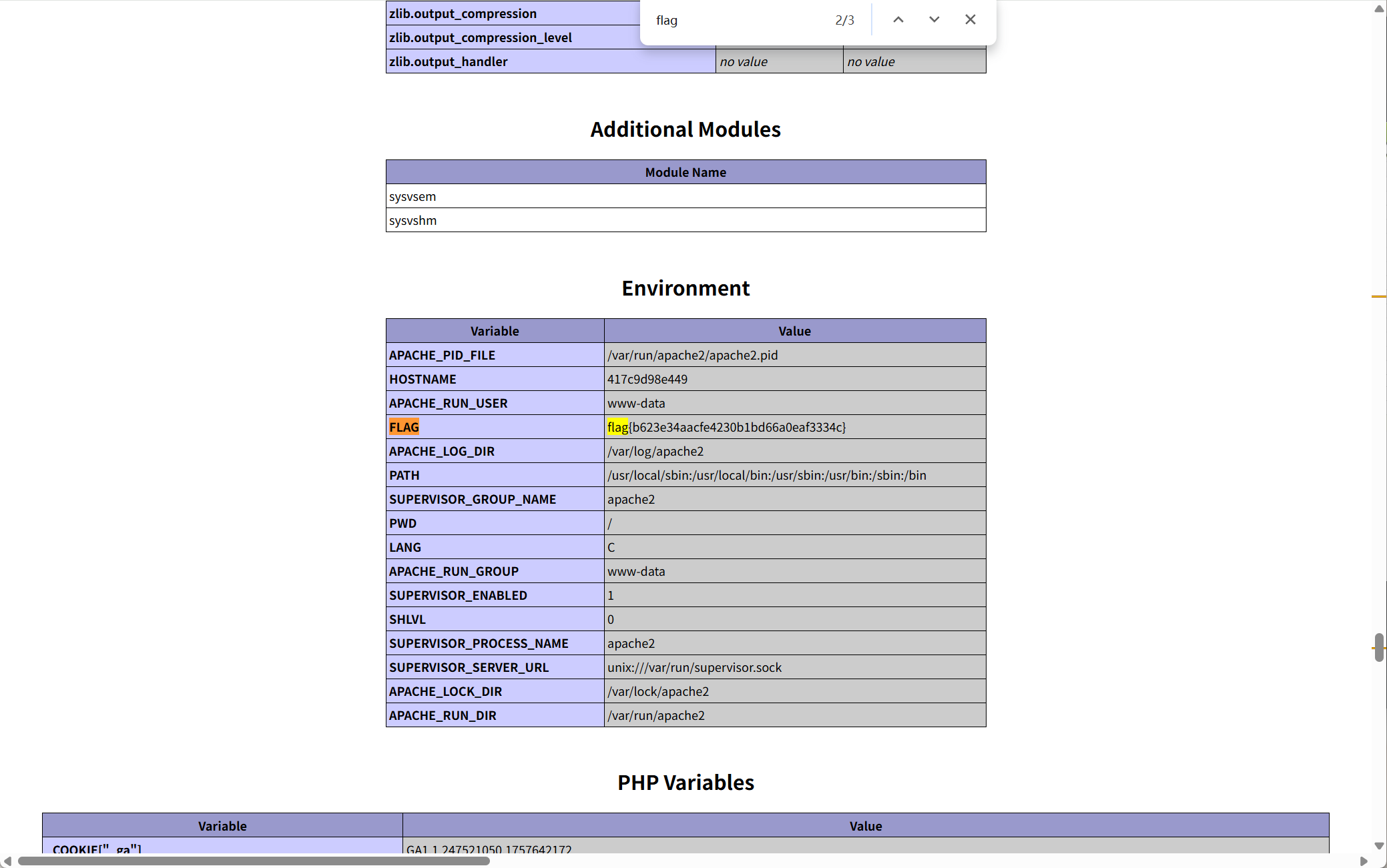Go to next find match arrow
The image size is (1387, 868).
[x=934, y=20]
